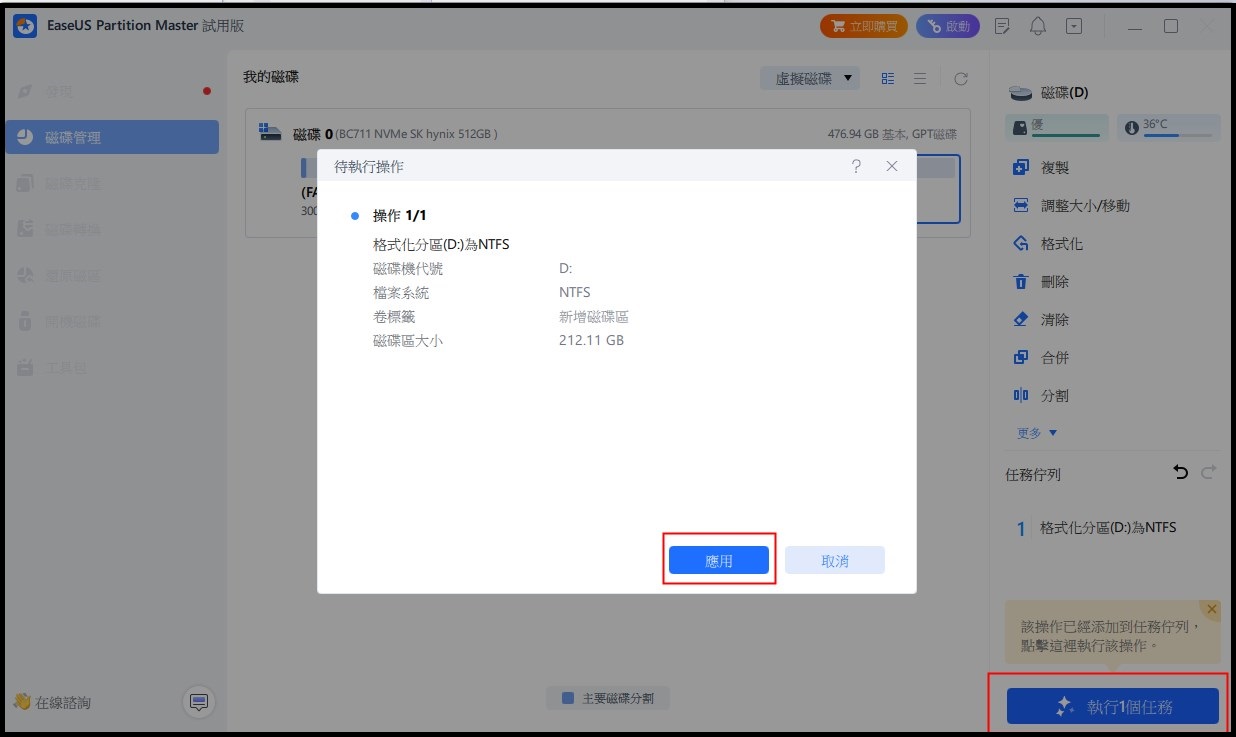
Task: Click 清除 action with eraser icon
Action: [x=1041, y=320]
